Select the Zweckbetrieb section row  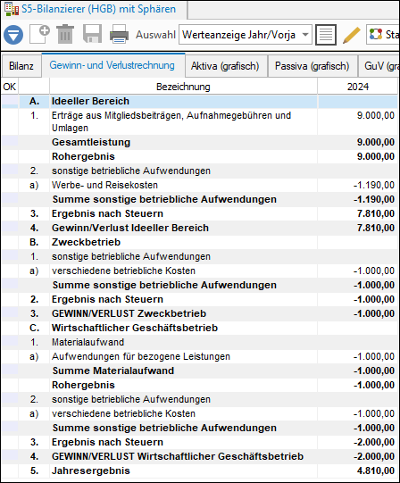tap(199, 242)
